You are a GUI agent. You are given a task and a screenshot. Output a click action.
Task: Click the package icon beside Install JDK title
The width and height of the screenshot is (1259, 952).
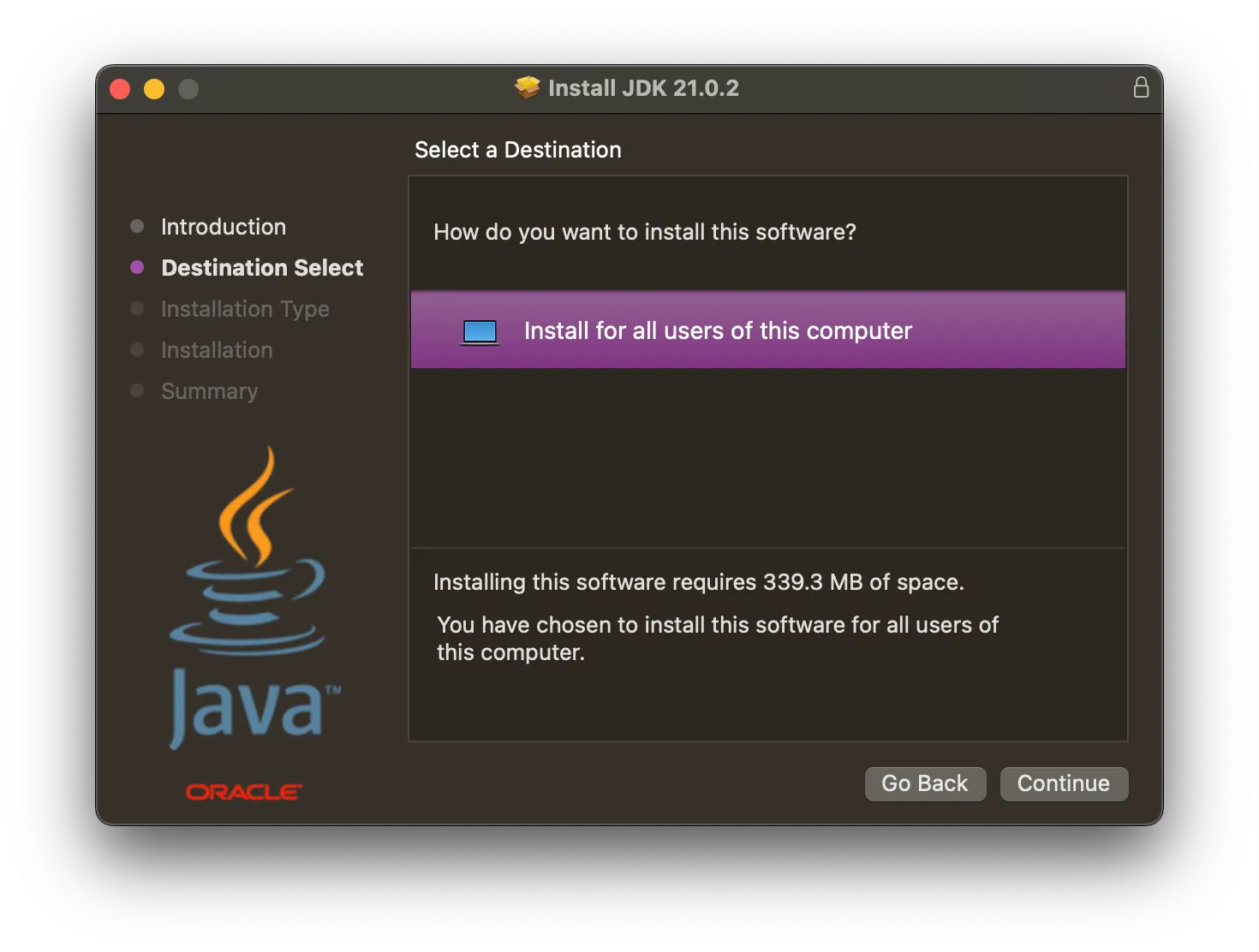(528, 87)
